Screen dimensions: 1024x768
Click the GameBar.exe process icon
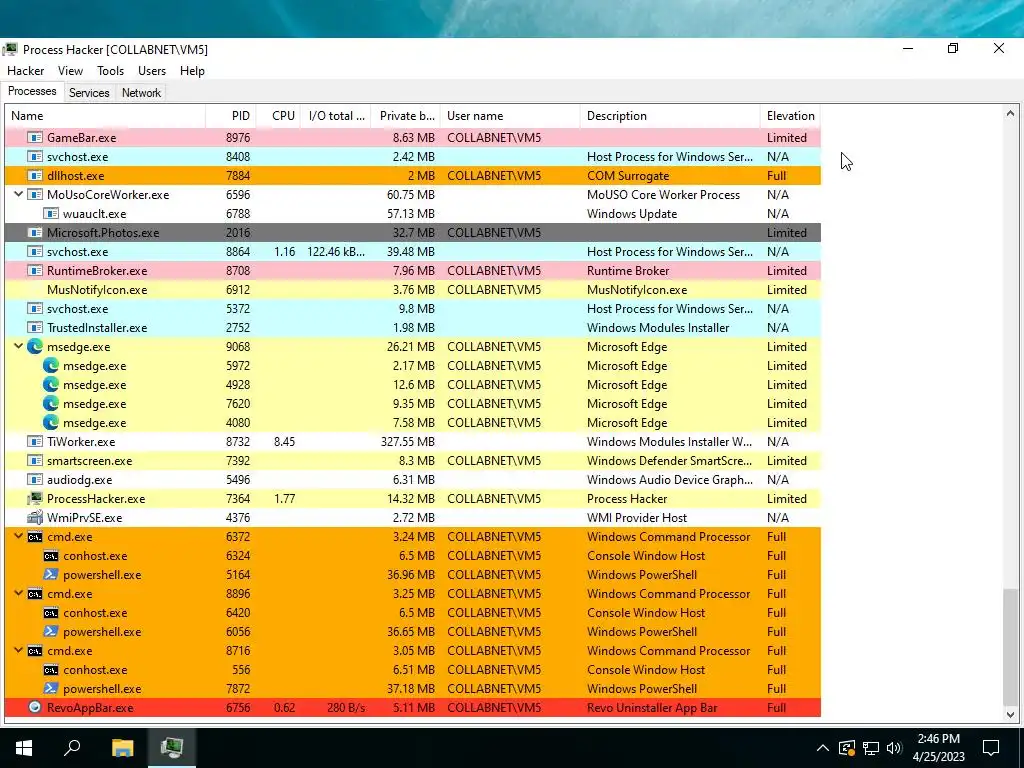click(x=35, y=138)
